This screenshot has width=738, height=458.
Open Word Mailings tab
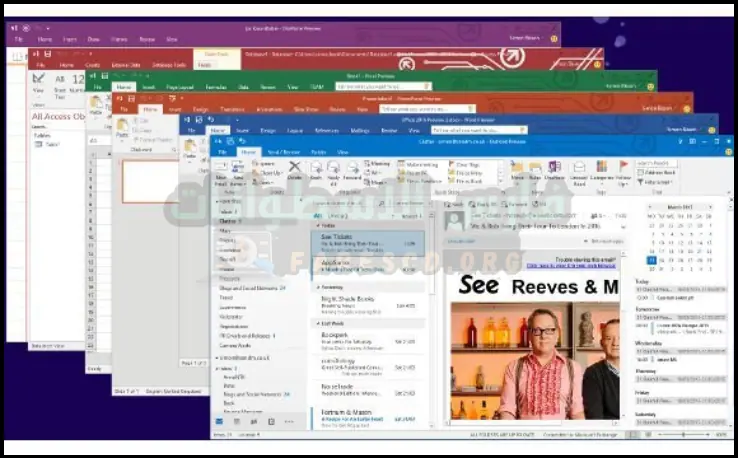(360, 130)
